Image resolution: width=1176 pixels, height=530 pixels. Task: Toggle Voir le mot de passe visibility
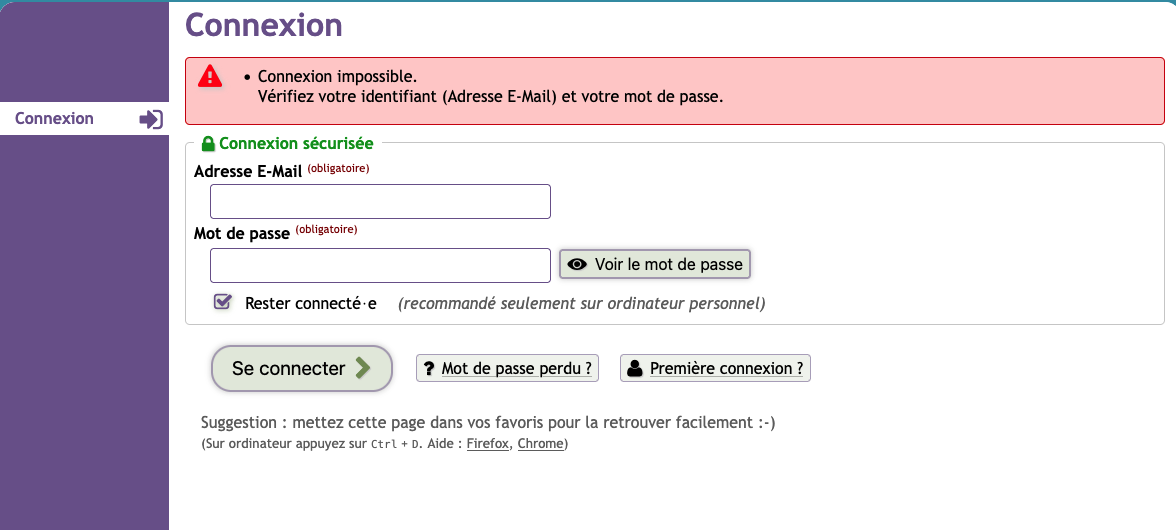coord(655,265)
